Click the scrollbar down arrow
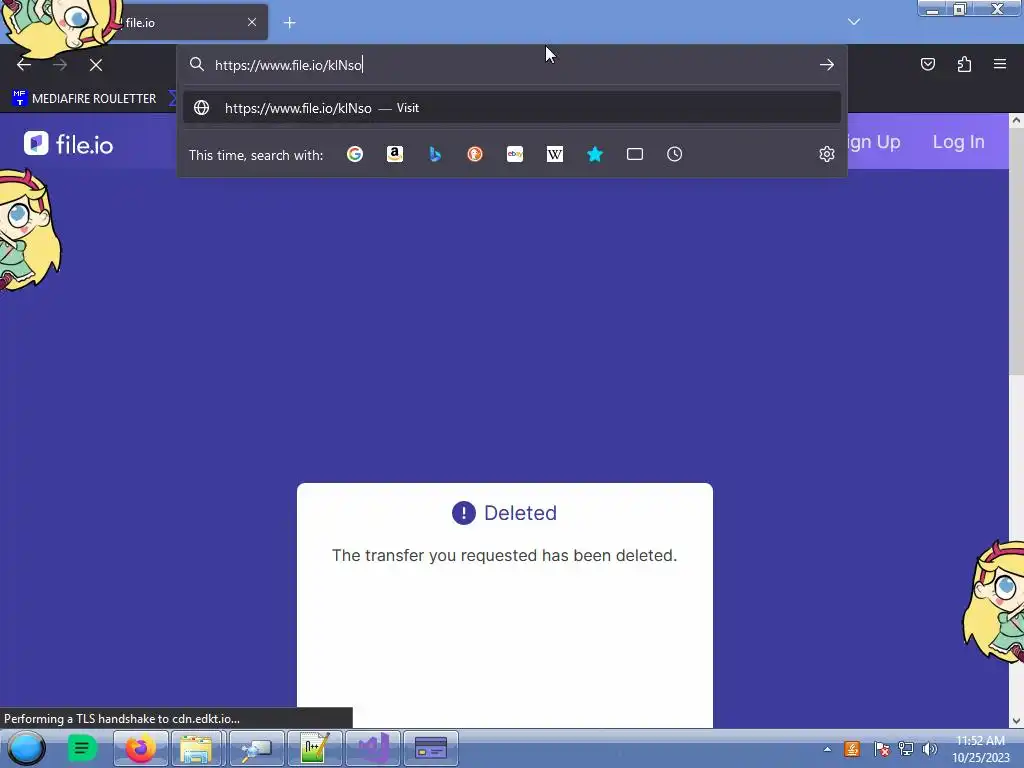 [1016, 721]
